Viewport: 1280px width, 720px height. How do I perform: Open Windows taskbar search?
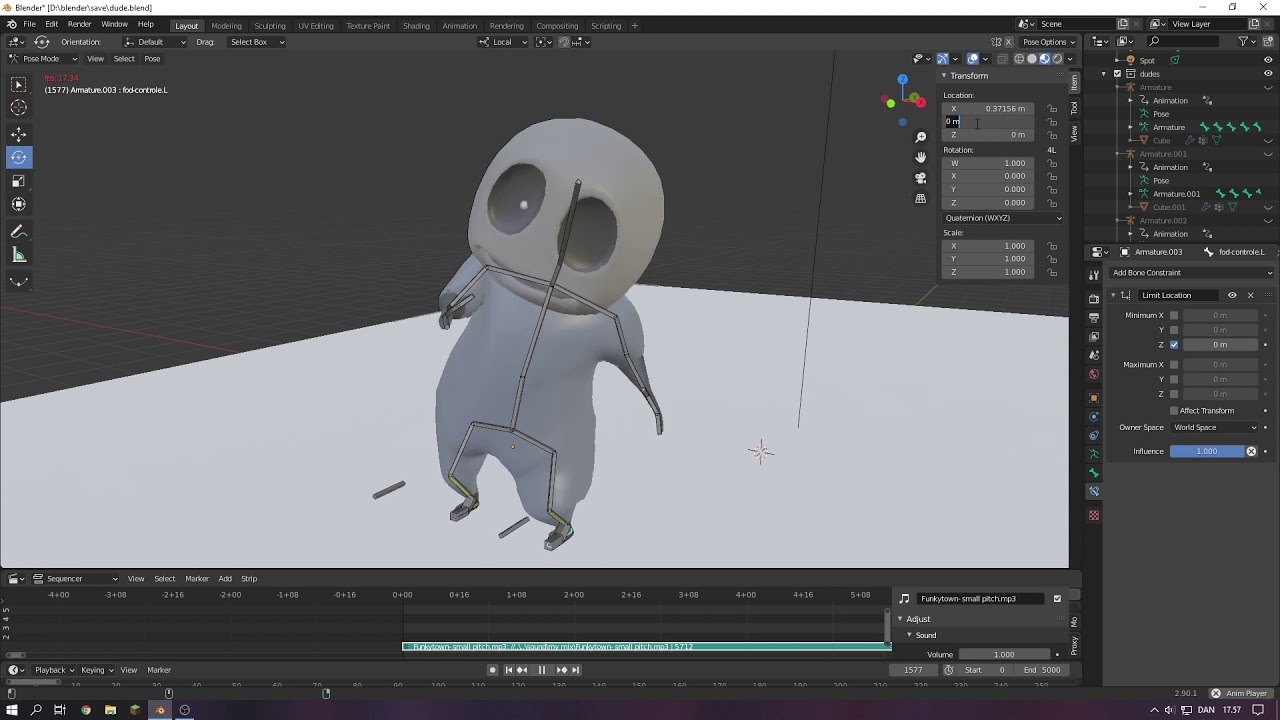[x=36, y=710]
